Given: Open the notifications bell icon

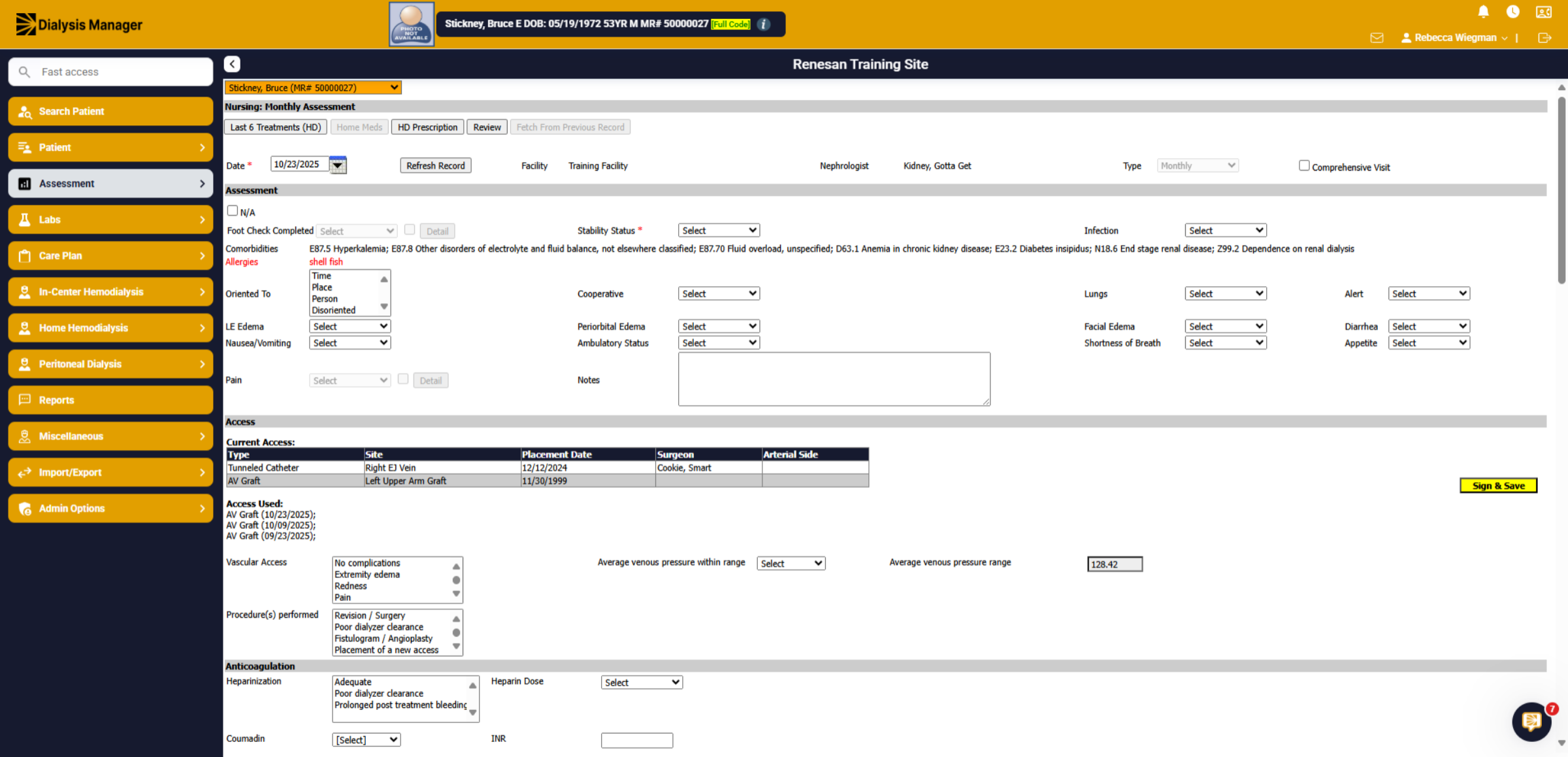Looking at the screenshot, I should (1483, 12).
